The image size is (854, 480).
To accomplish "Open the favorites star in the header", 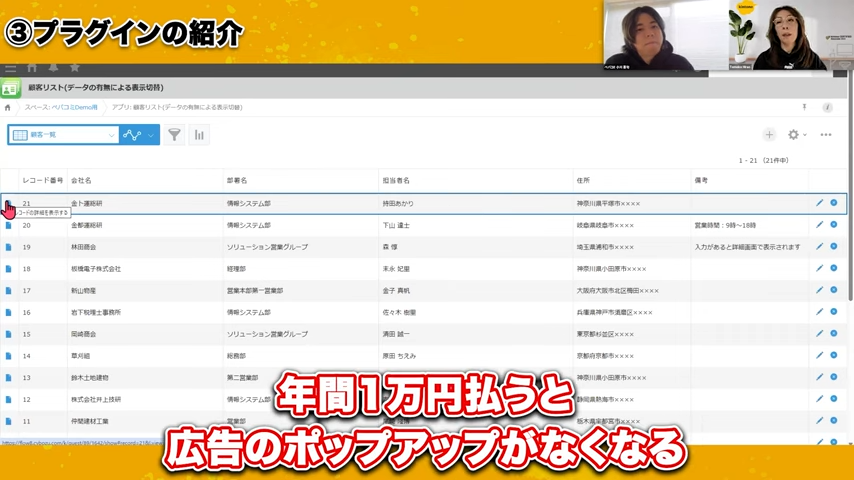I will coord(75,68).
